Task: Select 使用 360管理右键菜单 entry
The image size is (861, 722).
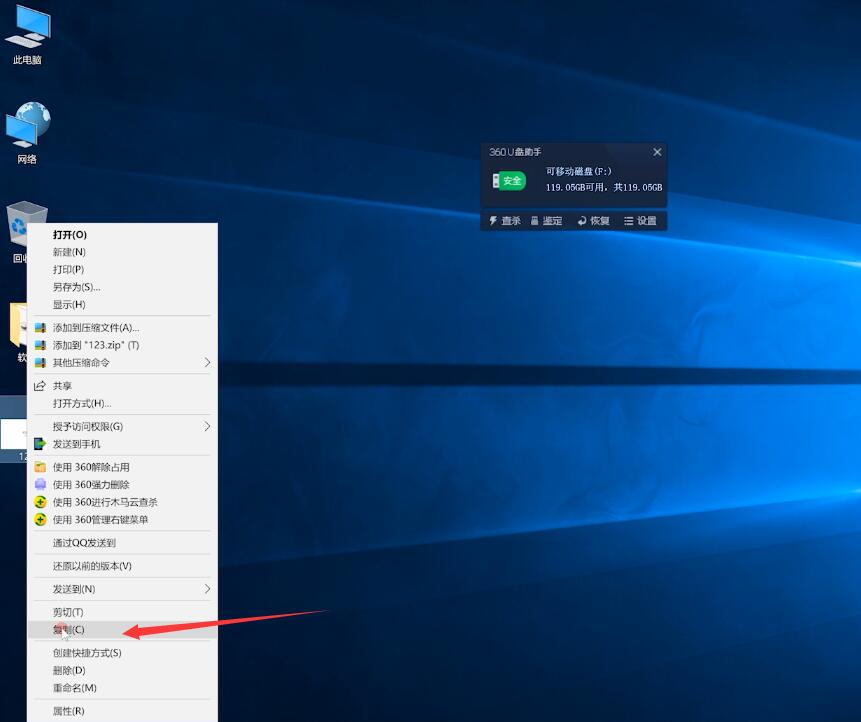Action: point(122,520)
